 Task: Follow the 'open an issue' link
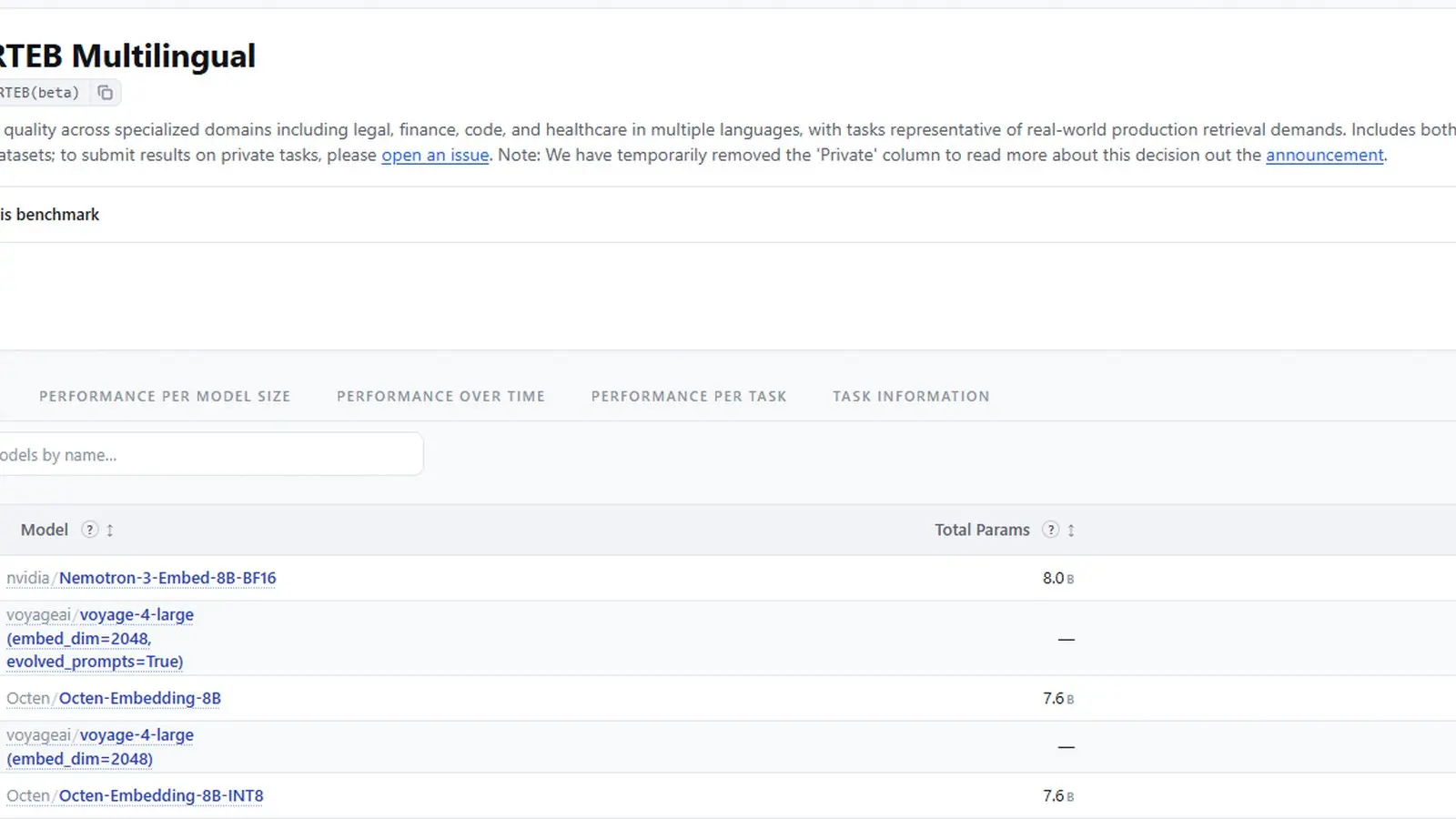435,156
